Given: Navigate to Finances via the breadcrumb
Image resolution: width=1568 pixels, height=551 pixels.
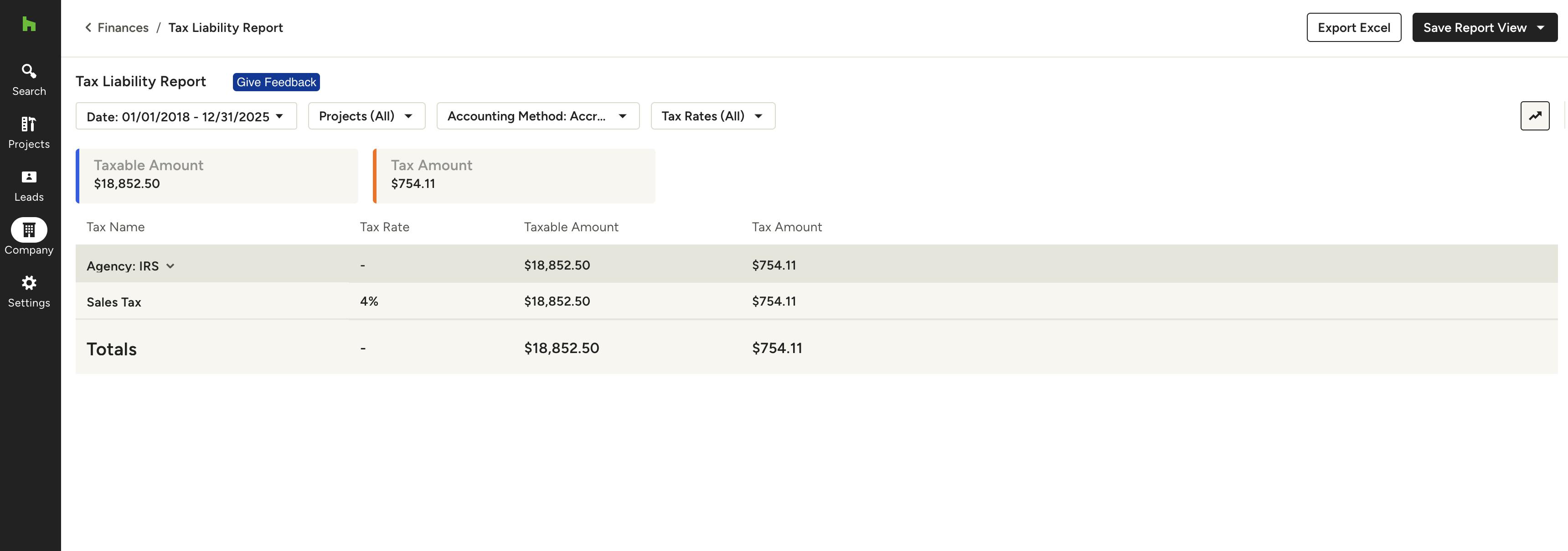Looking at the screenshot, I should [x=123, y=27].
